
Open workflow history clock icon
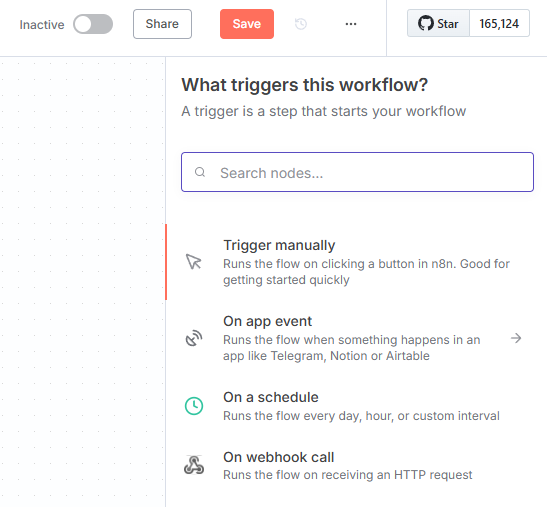pos(301,24)
